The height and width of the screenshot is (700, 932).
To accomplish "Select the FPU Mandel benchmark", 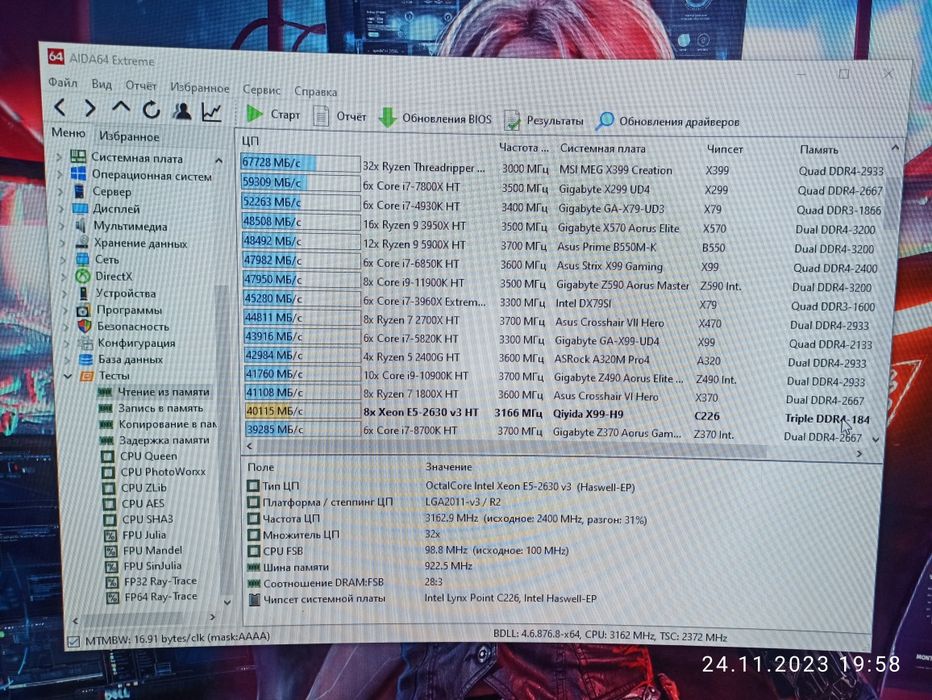I will pyautogui.click(x=144, y=550).
